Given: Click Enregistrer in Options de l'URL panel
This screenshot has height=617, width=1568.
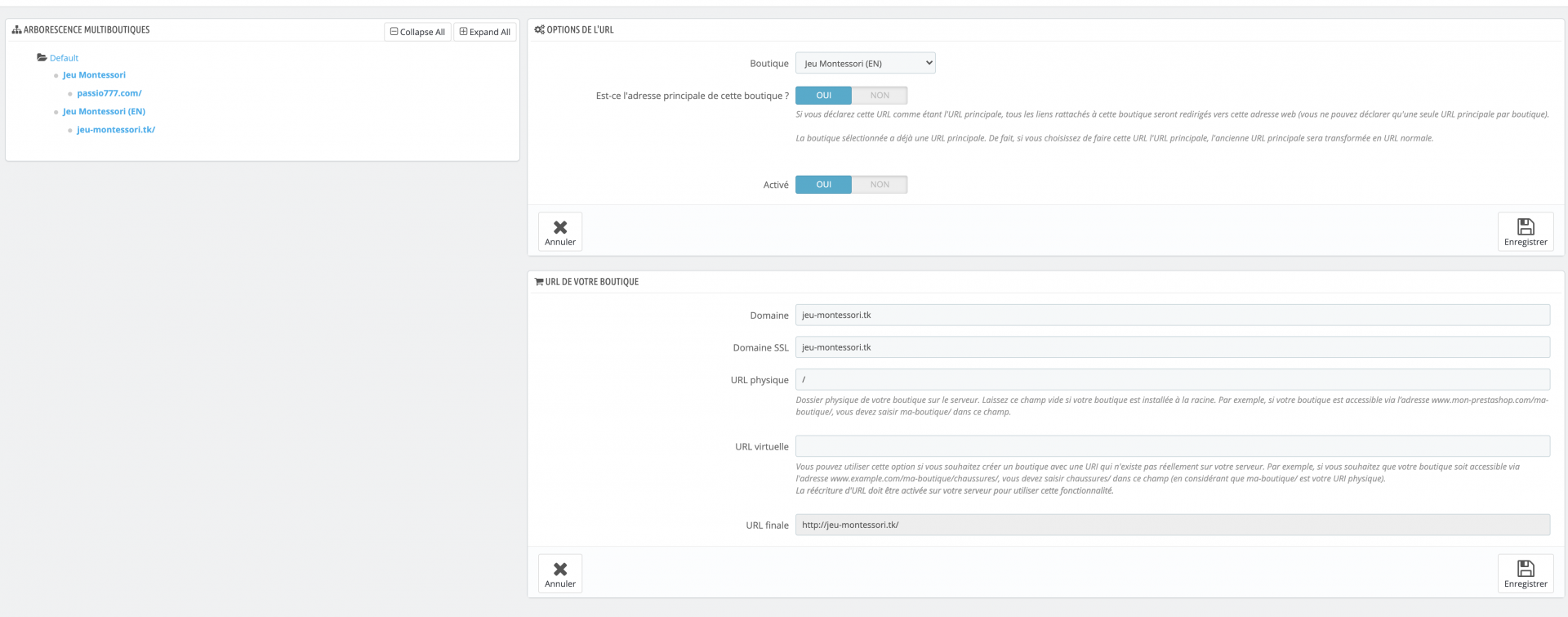Looking at the screenshot, I should 1526,232.
